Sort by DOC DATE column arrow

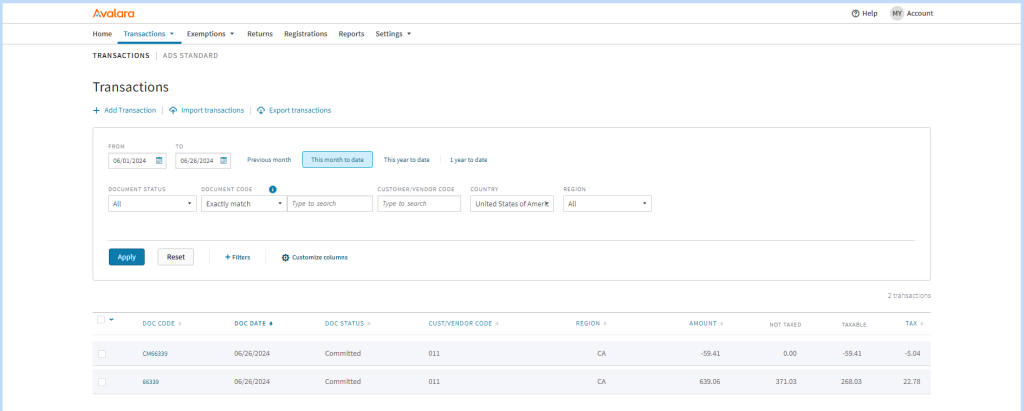click(x=271, y=323)
